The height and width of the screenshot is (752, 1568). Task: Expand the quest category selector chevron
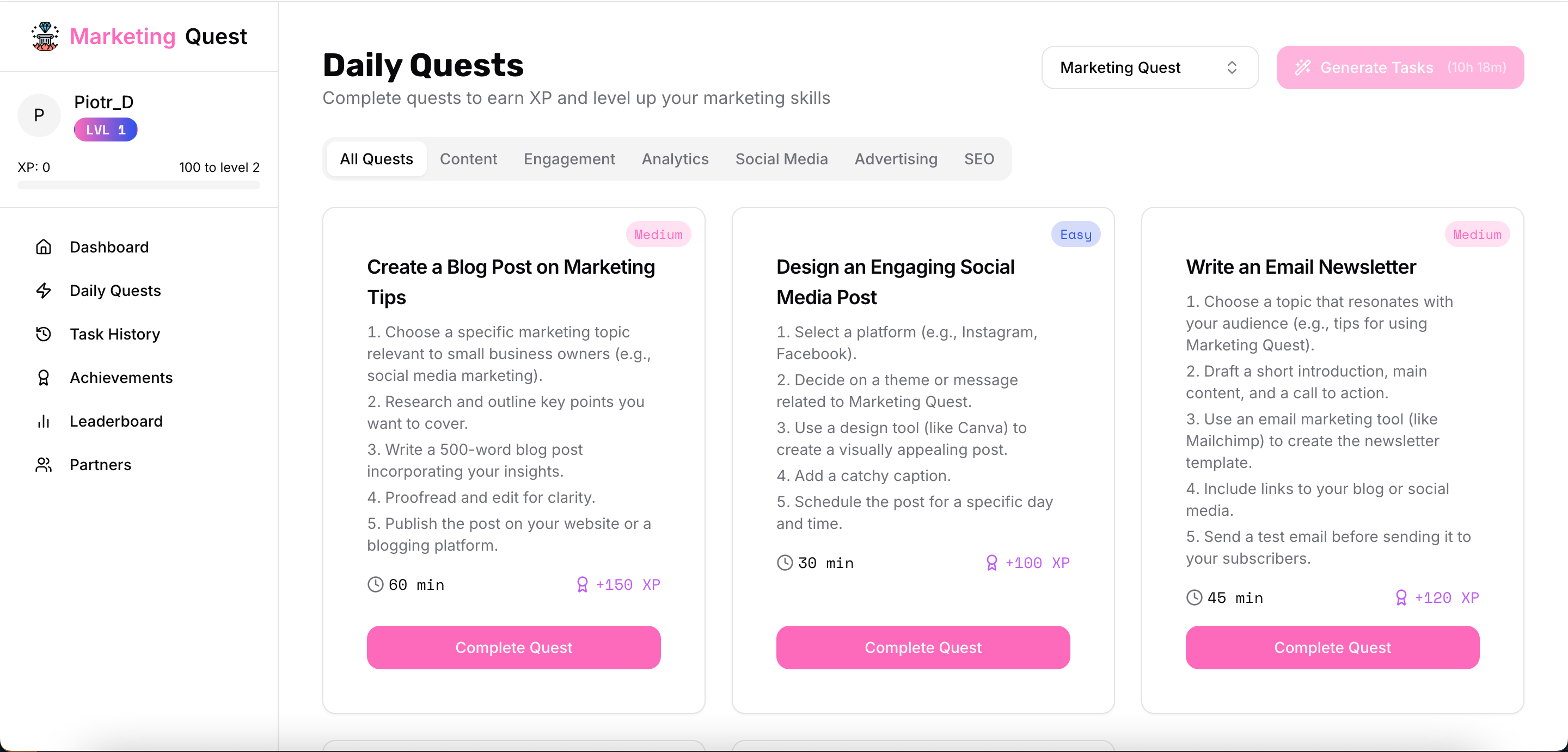pos(1233,67)
